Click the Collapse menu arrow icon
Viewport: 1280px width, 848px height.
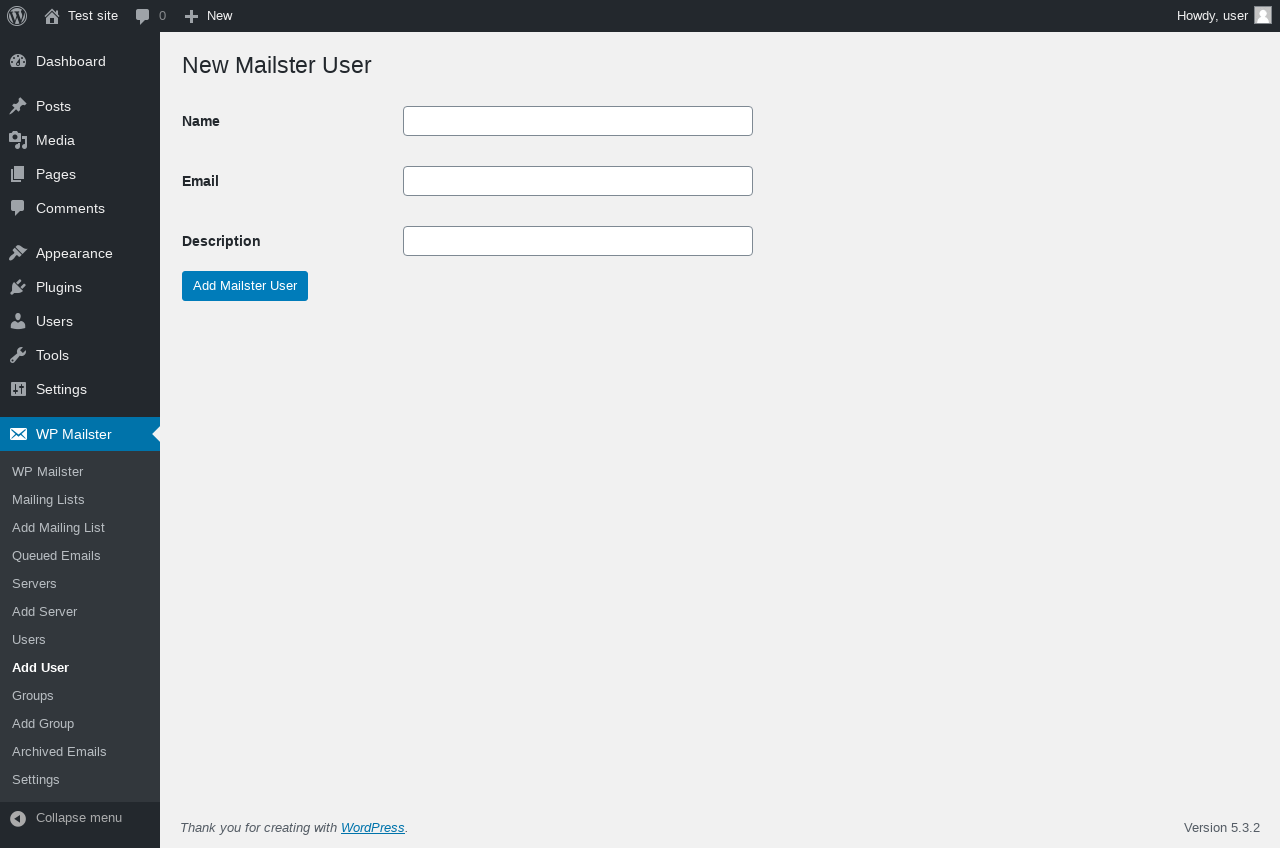click(18, 818)
